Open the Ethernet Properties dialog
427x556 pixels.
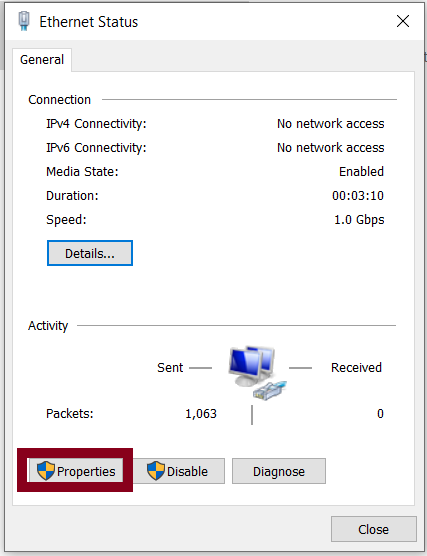pyautogui.click(x=76, y=471)
